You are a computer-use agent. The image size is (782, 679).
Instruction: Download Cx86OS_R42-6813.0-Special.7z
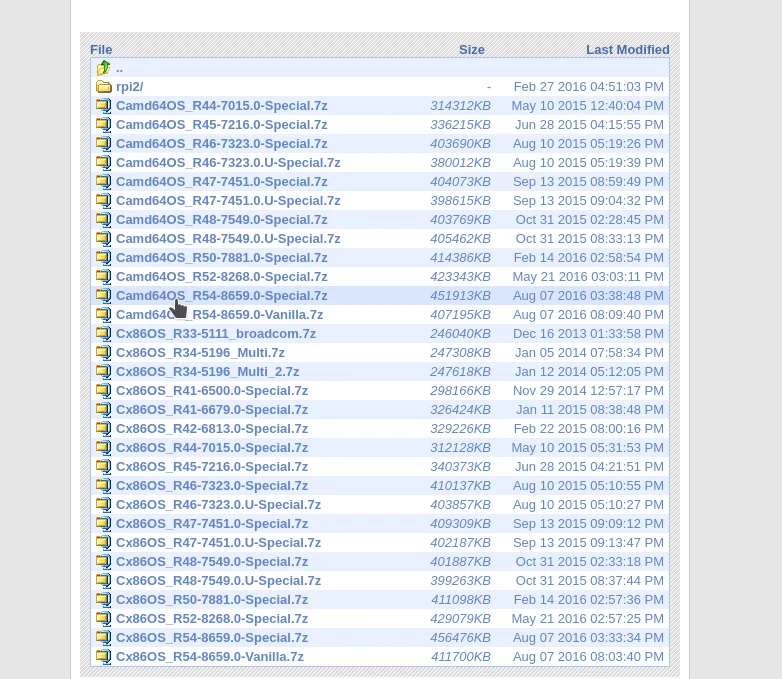(212, 429)
